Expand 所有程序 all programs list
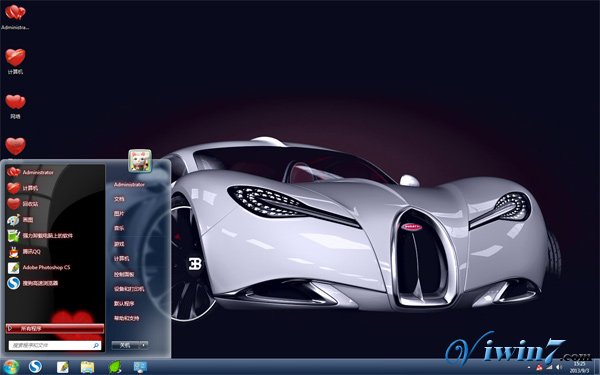 pos(55,328)
